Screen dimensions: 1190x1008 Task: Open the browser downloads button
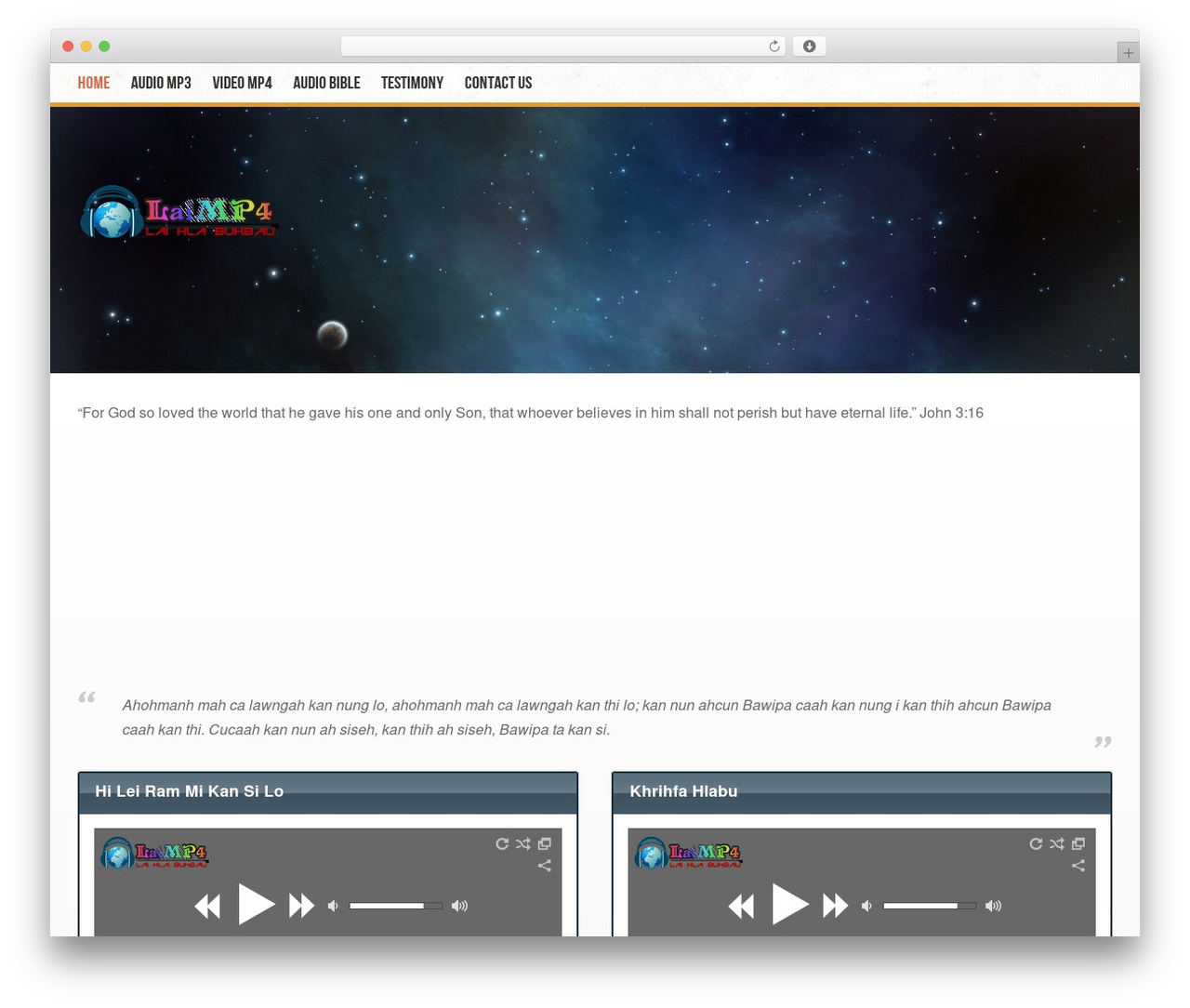[x=809, y=46]
